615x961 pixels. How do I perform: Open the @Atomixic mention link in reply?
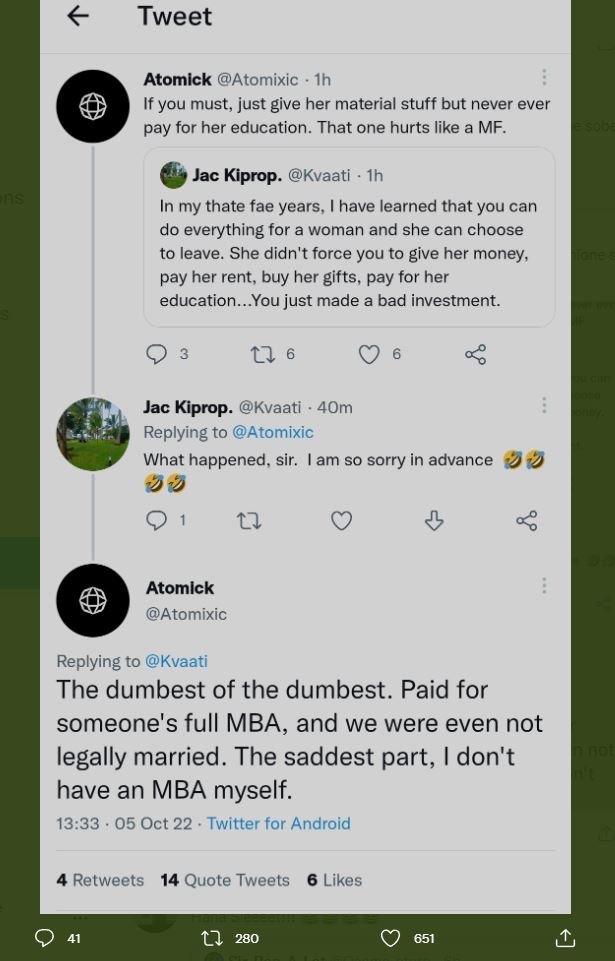pyautogui.click(x=272, y=432)
